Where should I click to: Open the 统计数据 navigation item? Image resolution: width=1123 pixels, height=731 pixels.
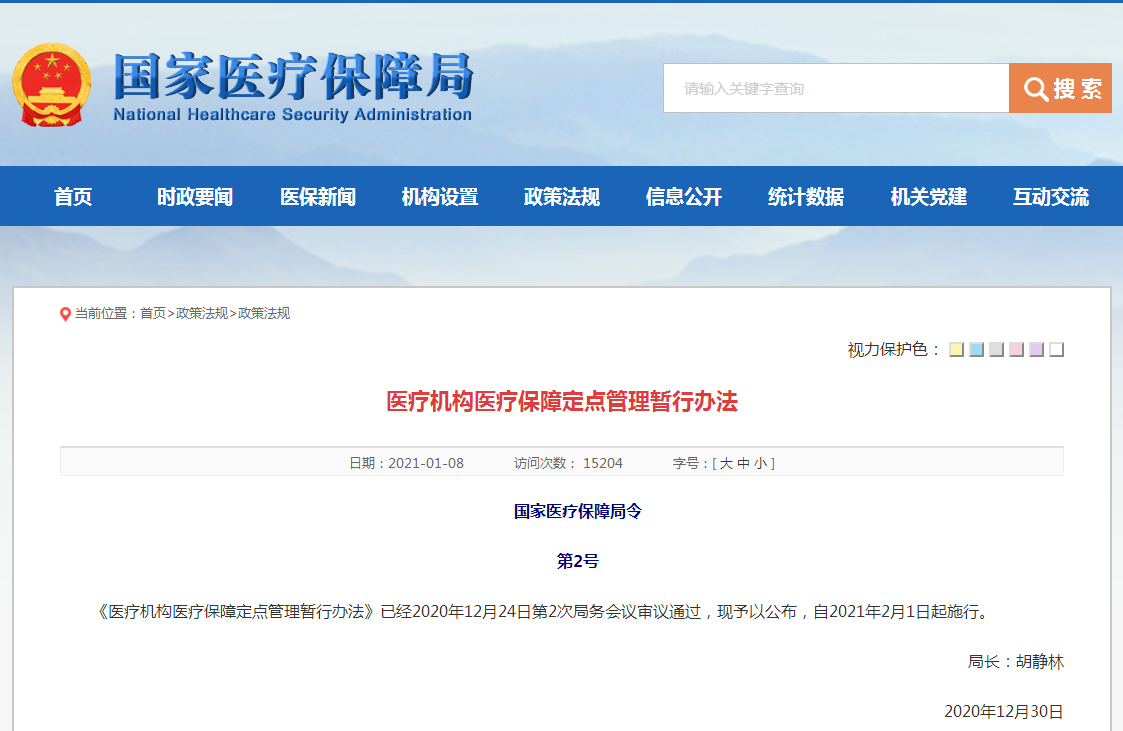point(806,197)
